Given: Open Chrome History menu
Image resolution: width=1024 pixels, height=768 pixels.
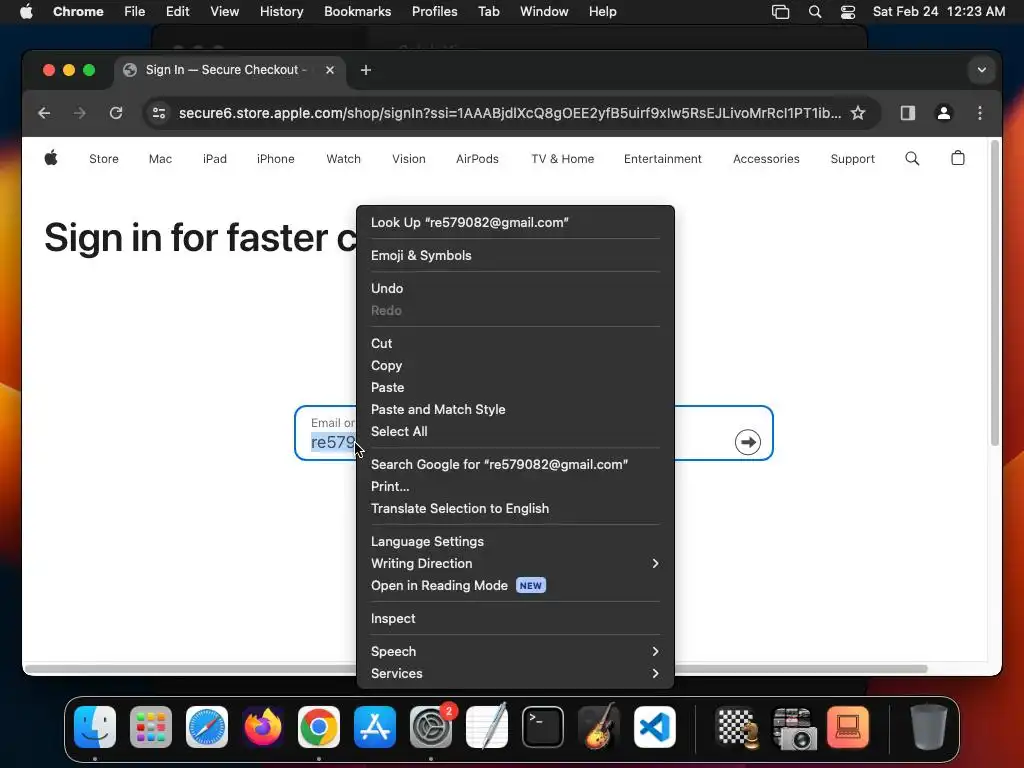Looking at the screenshot, I should [x=281, y=12].
